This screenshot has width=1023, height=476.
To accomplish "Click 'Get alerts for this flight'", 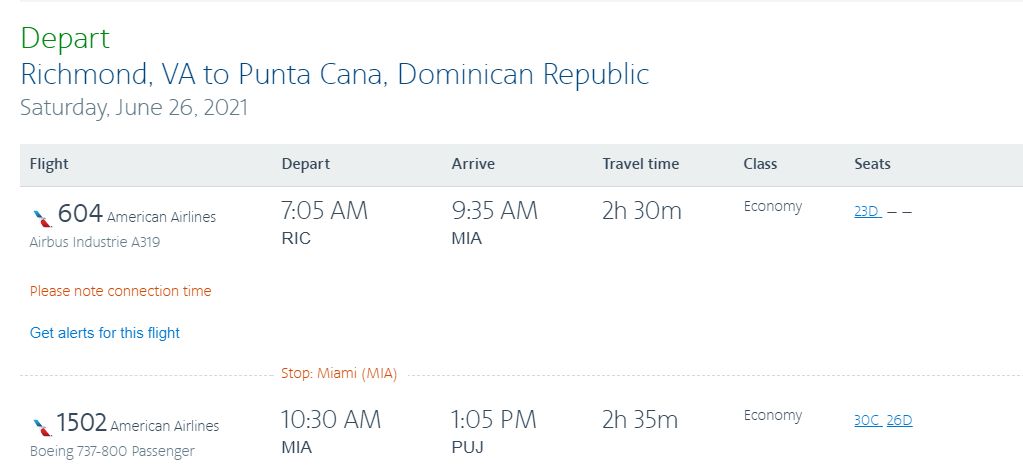I will click(105, 333).
